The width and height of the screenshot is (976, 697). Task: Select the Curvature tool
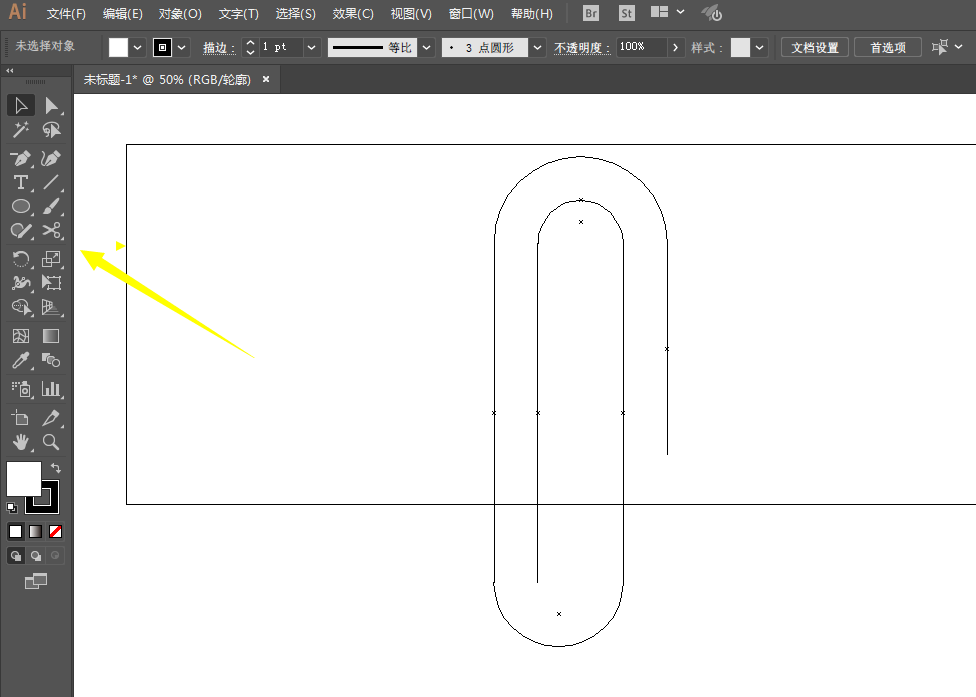[52, 158]
